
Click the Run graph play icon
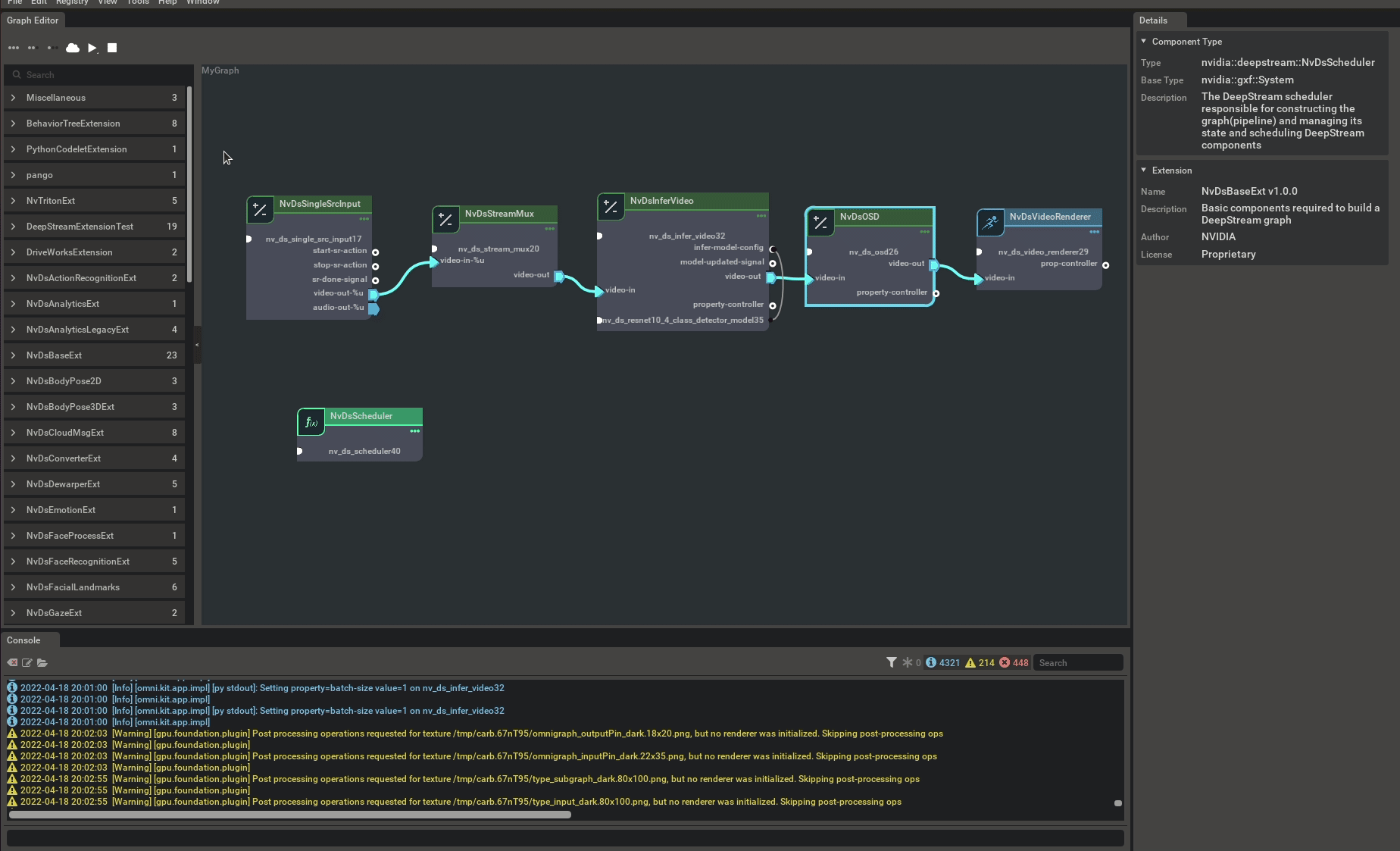point(92,48)
